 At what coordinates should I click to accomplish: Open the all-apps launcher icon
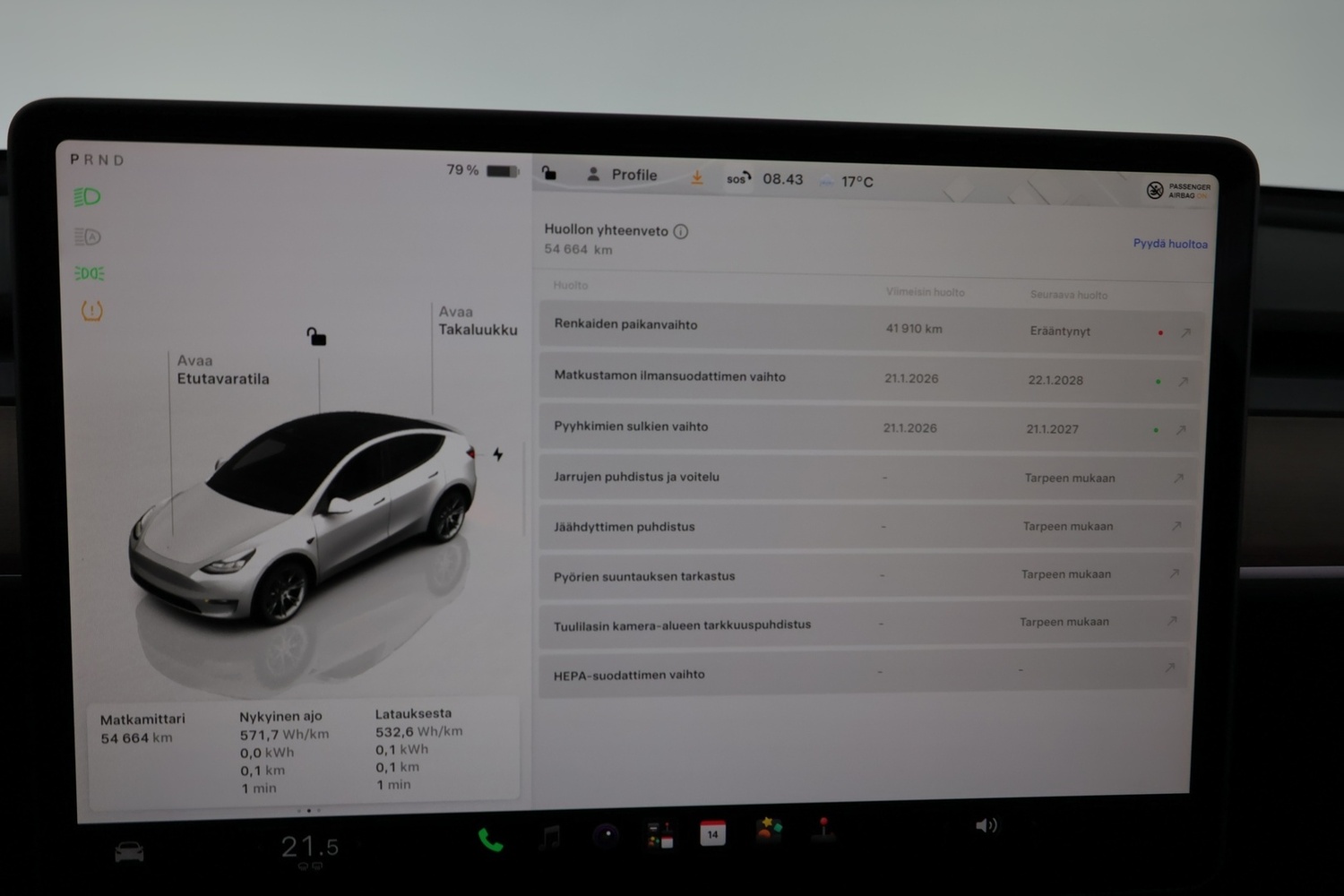coord(660,834)
